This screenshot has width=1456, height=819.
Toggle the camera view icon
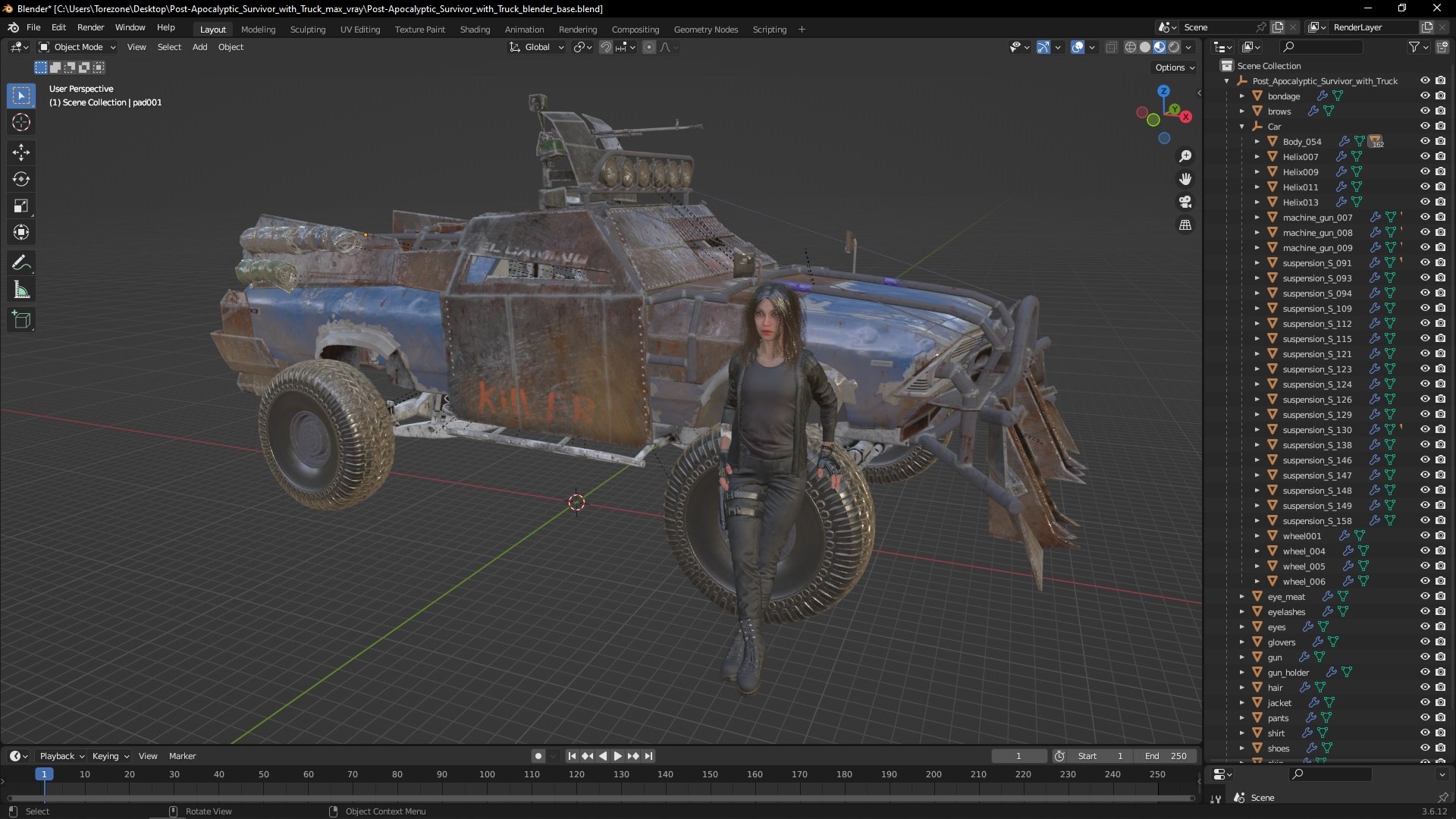click(x=1185, y=202)
